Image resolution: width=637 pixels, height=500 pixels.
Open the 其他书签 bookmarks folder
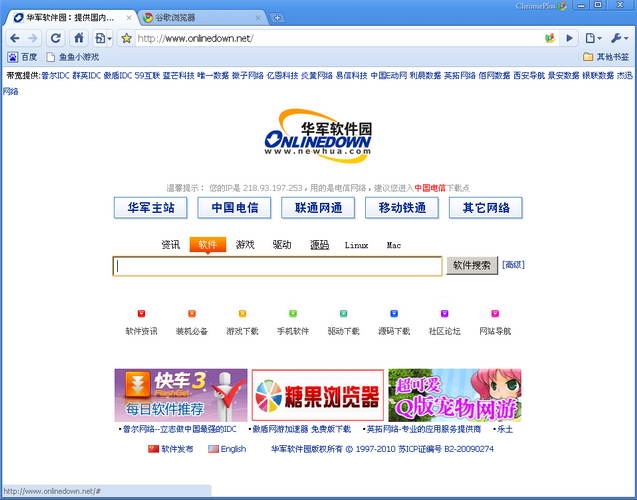(x=606, y=57)
